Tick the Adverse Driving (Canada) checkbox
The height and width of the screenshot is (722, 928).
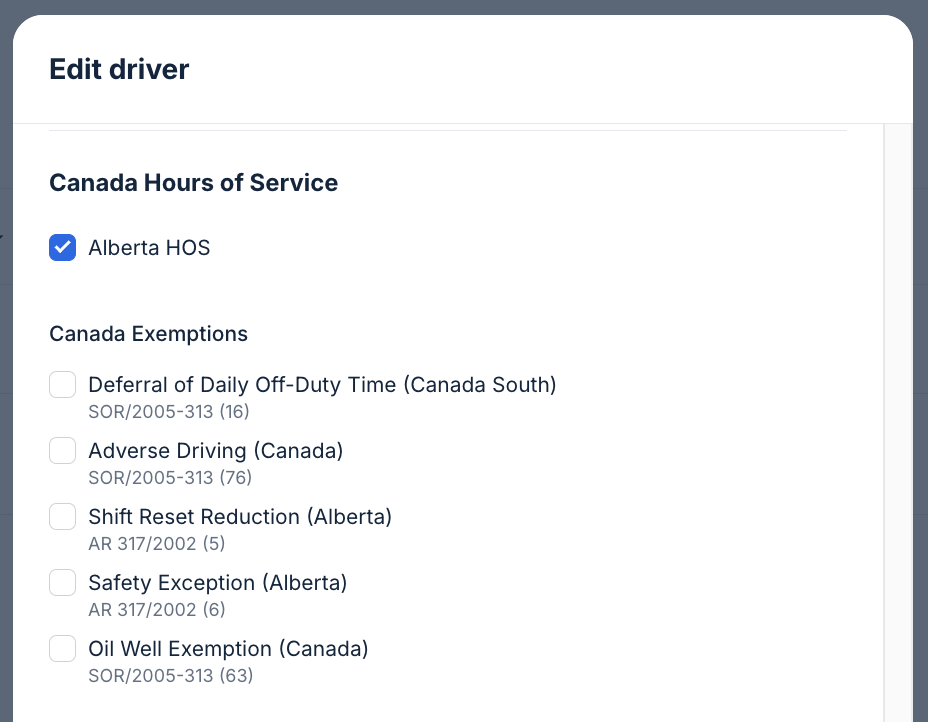pyautogui.click(x=63, y=450)
